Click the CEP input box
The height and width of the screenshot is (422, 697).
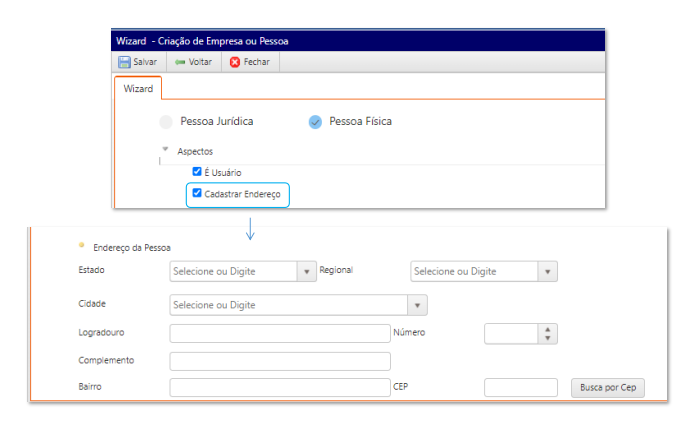(x=520, y=387)
